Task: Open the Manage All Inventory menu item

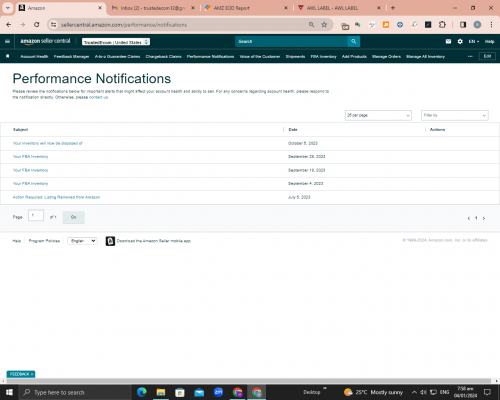Action: click(x=425, y=56)
